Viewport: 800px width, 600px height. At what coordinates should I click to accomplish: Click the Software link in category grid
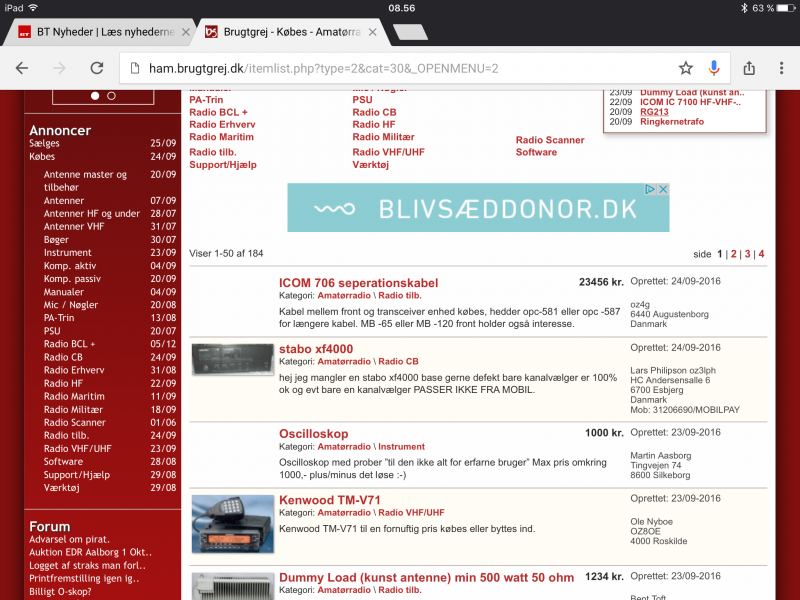tap(536, 152)
